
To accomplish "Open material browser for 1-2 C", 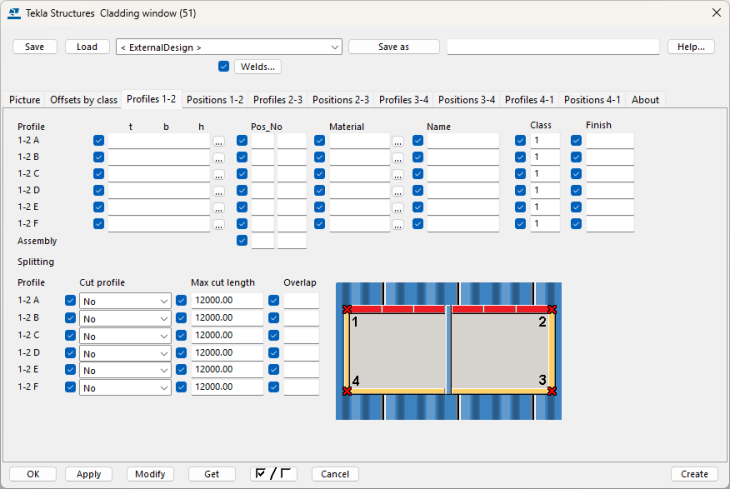I will [x=398, y=175].
